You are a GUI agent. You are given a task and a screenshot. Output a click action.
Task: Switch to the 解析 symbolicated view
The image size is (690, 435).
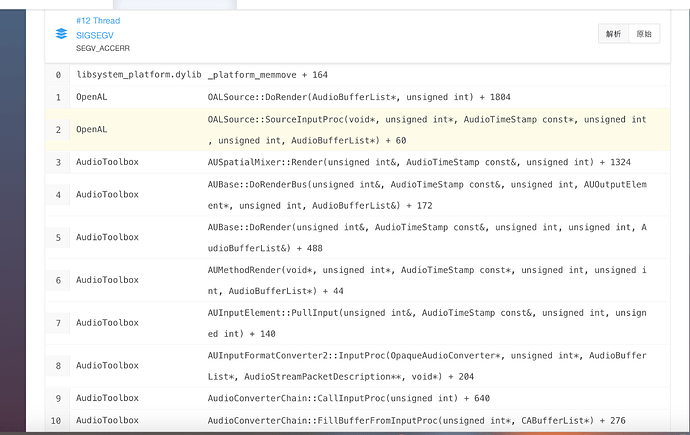click(x=613, y=34)
